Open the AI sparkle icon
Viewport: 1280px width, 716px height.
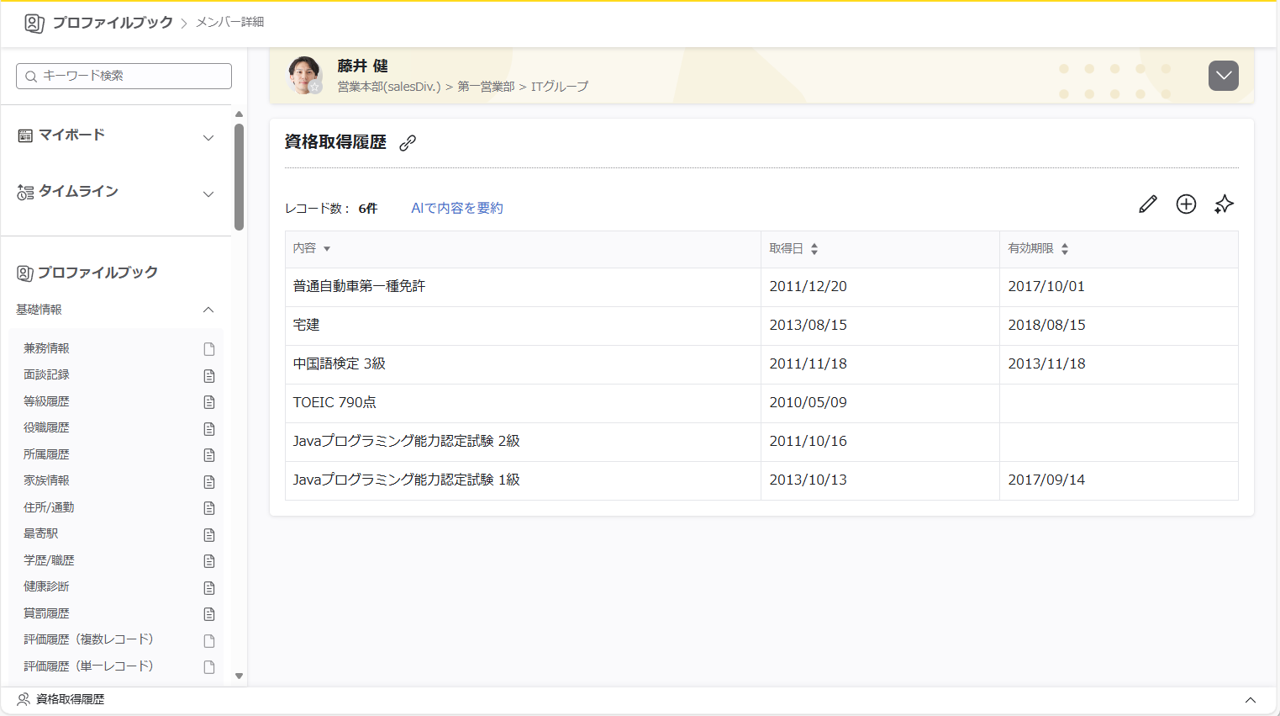[1224, 204]
